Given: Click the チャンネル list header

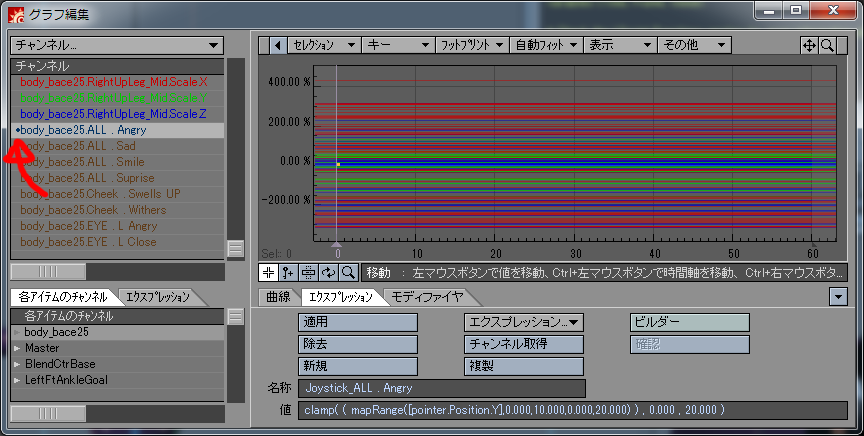Looking at the screenshot, I should point(117,66).
